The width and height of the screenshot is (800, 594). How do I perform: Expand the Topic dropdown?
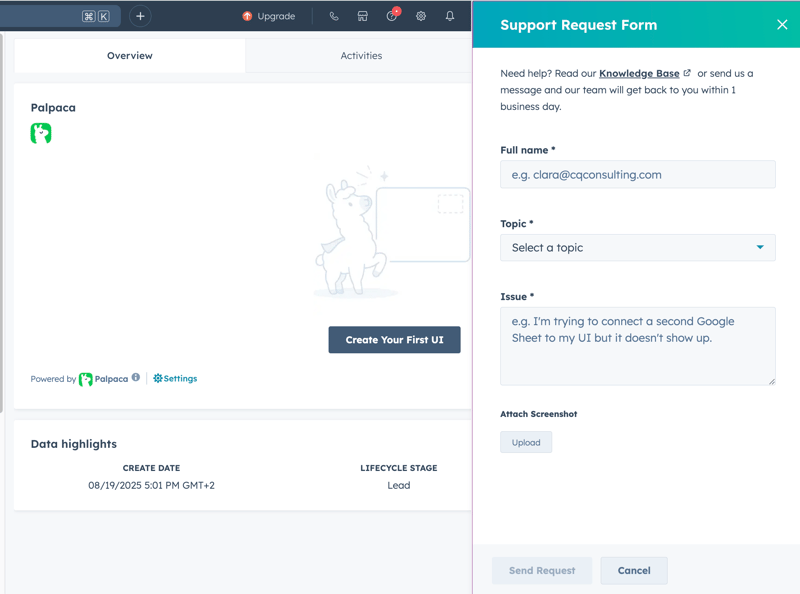pyautogui.click(x=637, y=247)
